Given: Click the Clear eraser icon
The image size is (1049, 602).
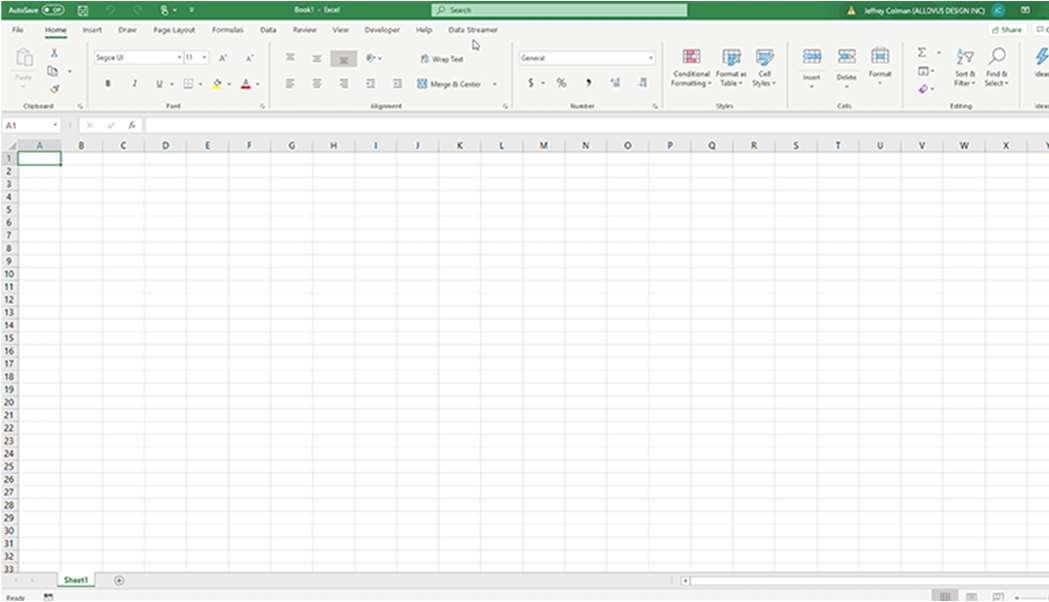Looking at the screenshot, I should (923, 89).
